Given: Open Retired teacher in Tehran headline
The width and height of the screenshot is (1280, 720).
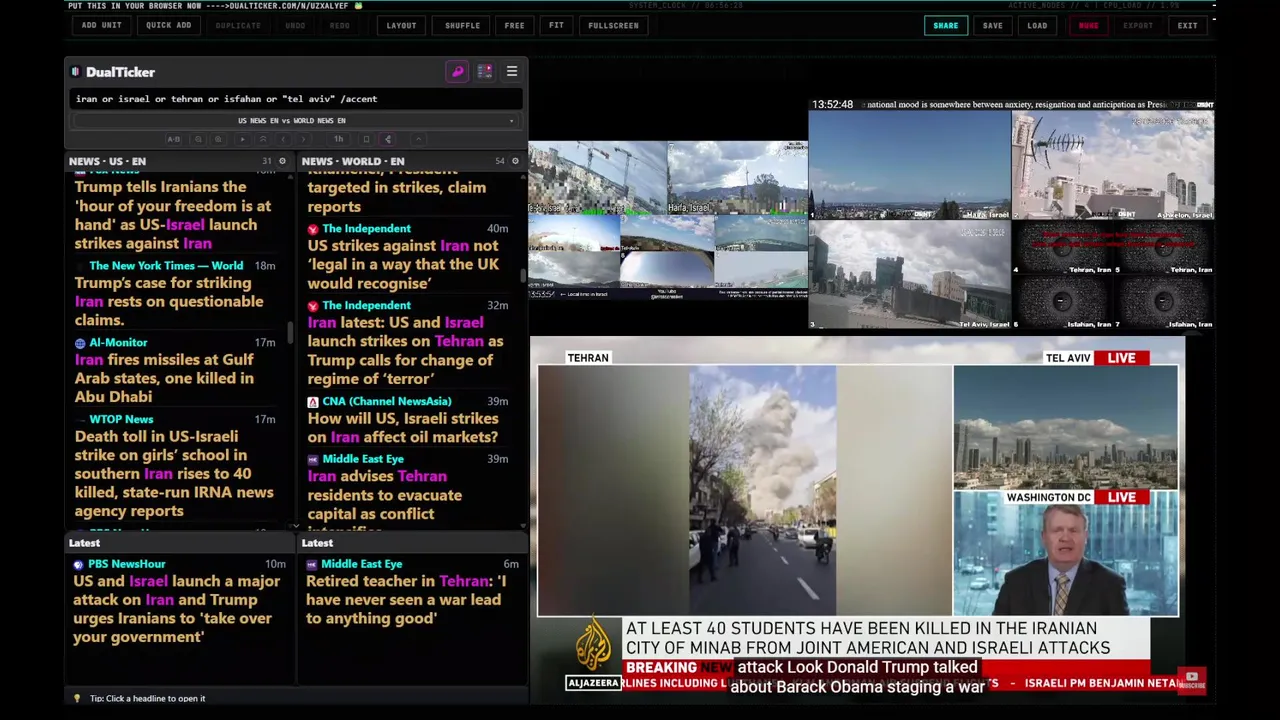Looking at the screenshot, I should [x=405, y=599].
